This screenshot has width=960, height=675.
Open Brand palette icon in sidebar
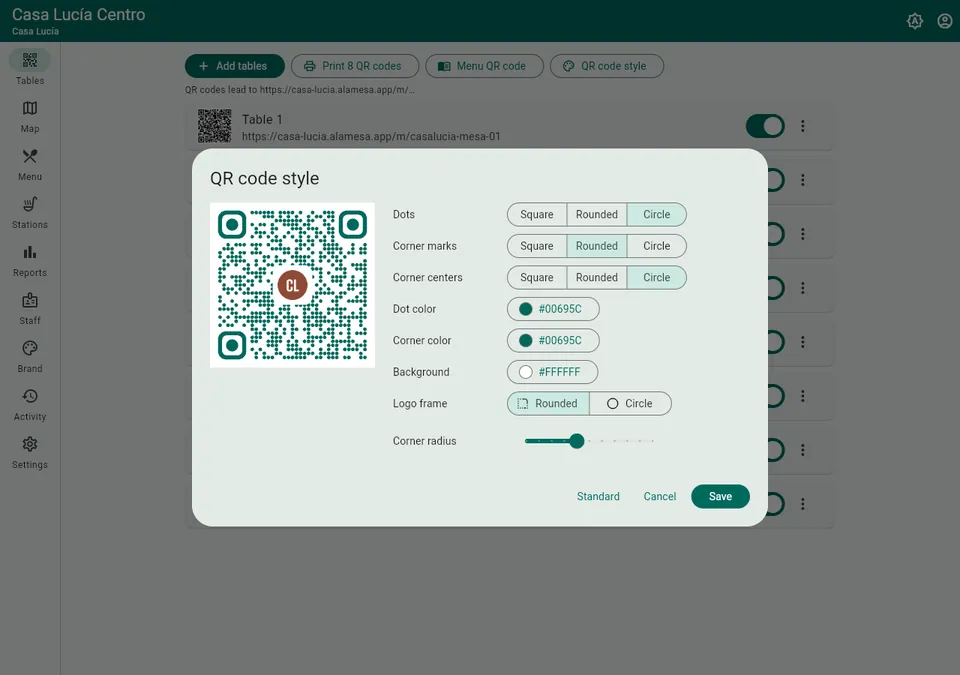point(29,348)
